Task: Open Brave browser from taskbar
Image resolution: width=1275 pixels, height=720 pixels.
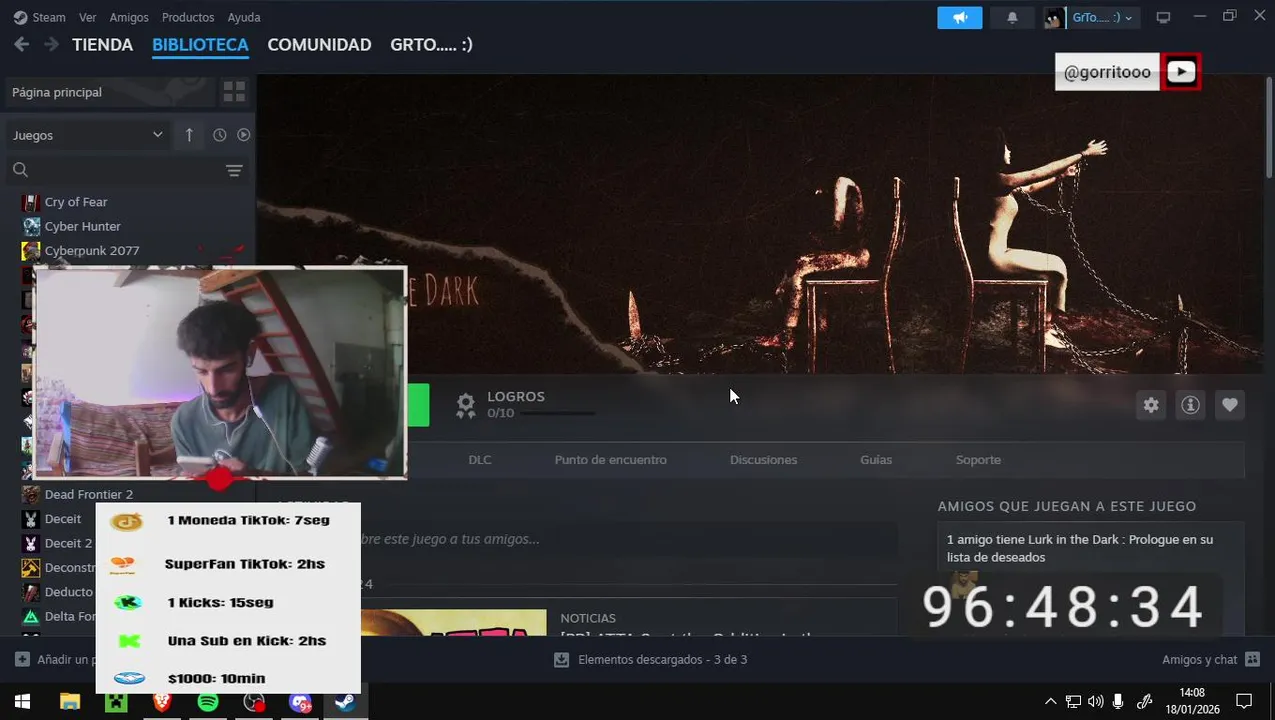Action: click(x=162, y=702)
